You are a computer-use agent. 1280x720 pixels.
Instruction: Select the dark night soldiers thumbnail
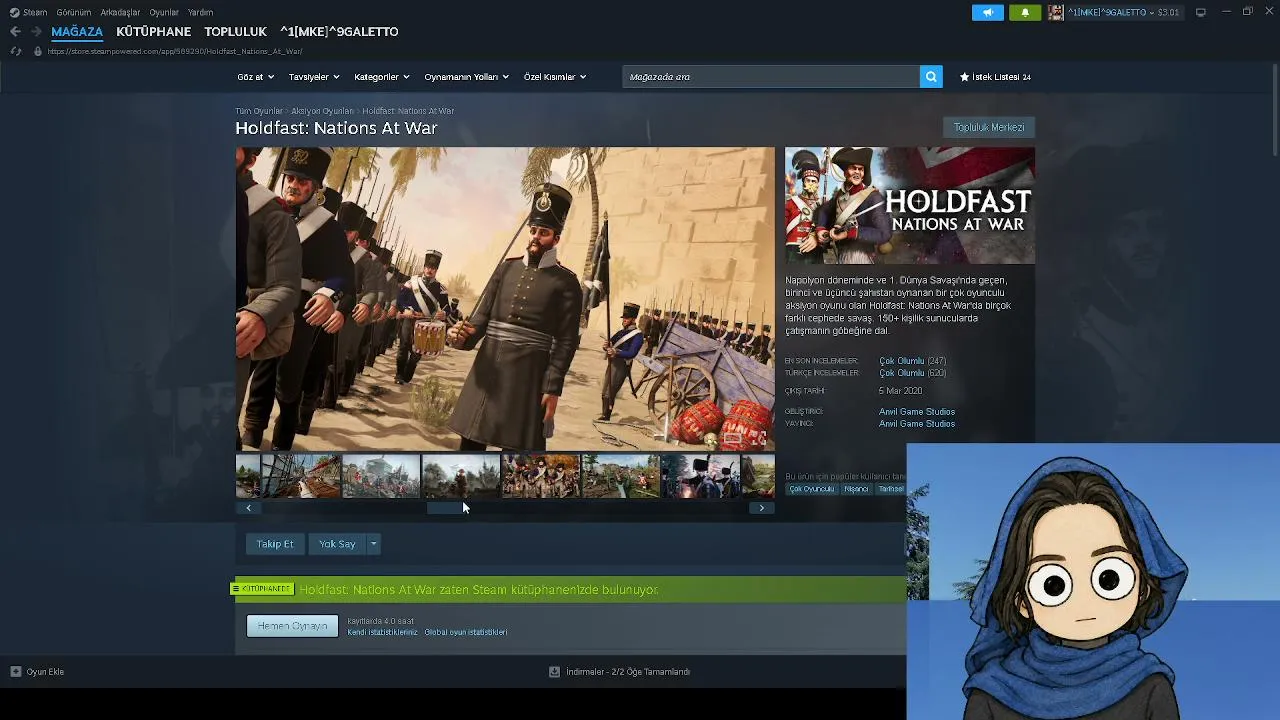(701, 476)
